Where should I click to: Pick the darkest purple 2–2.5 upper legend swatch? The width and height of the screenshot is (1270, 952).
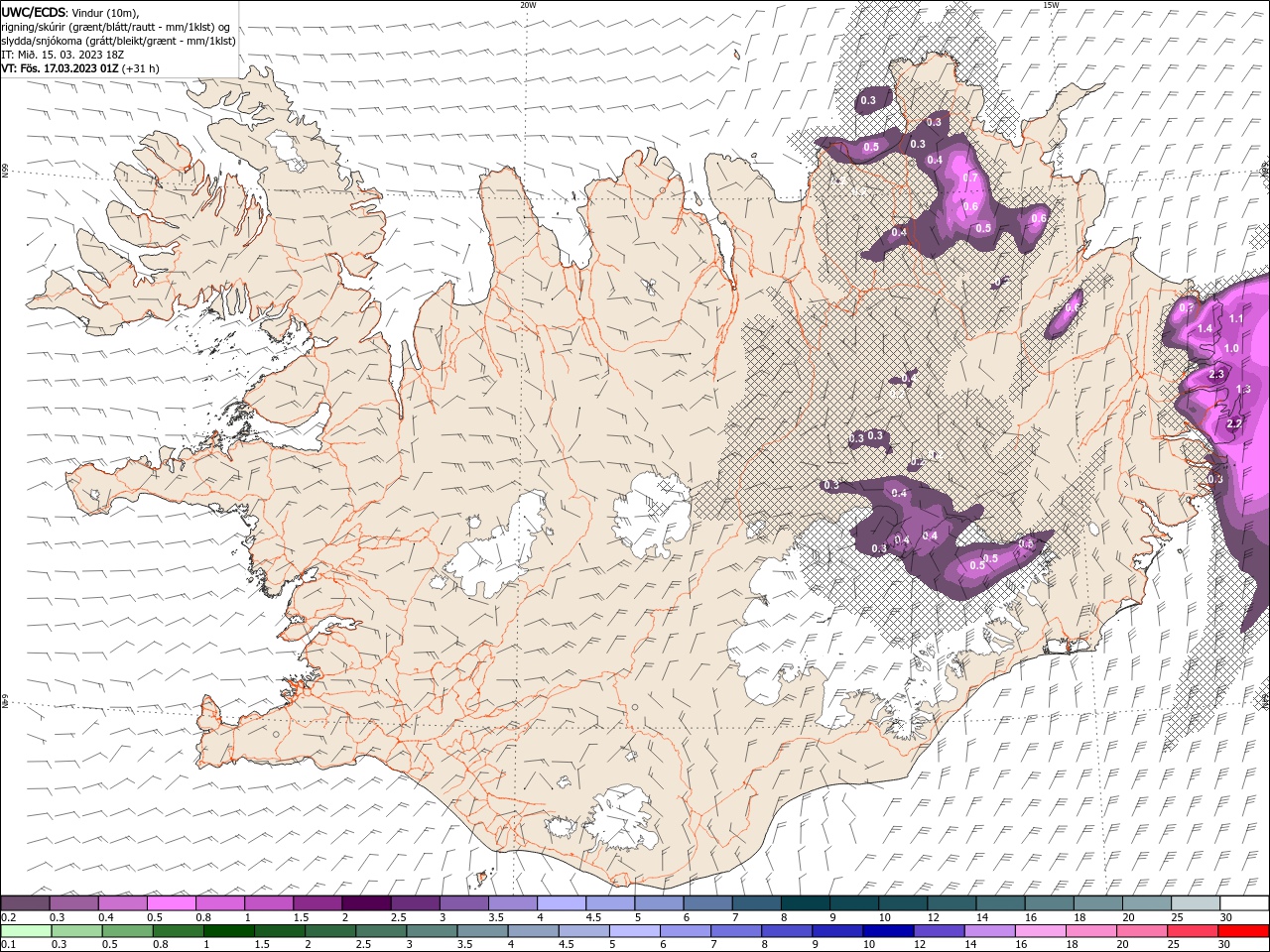(366, 903)
